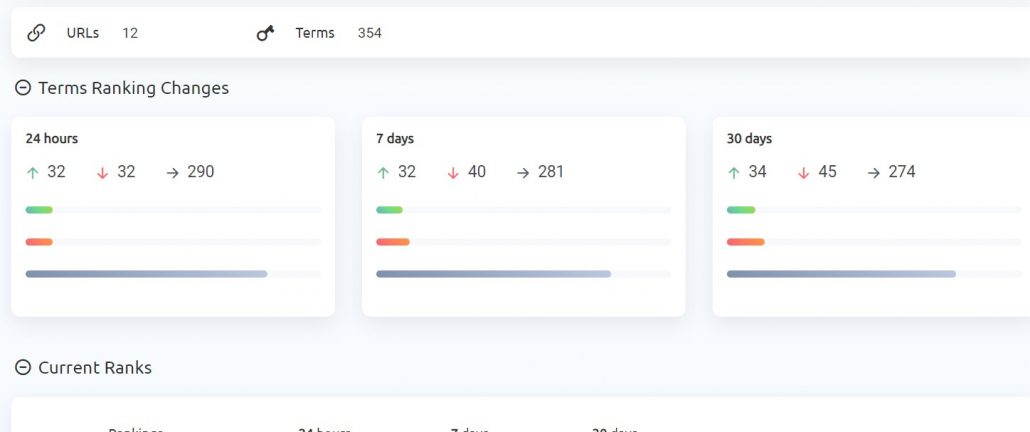1030x432 pixels.
Task: Click the orange progress bar in 30 days card
Action: coord(746,242)
